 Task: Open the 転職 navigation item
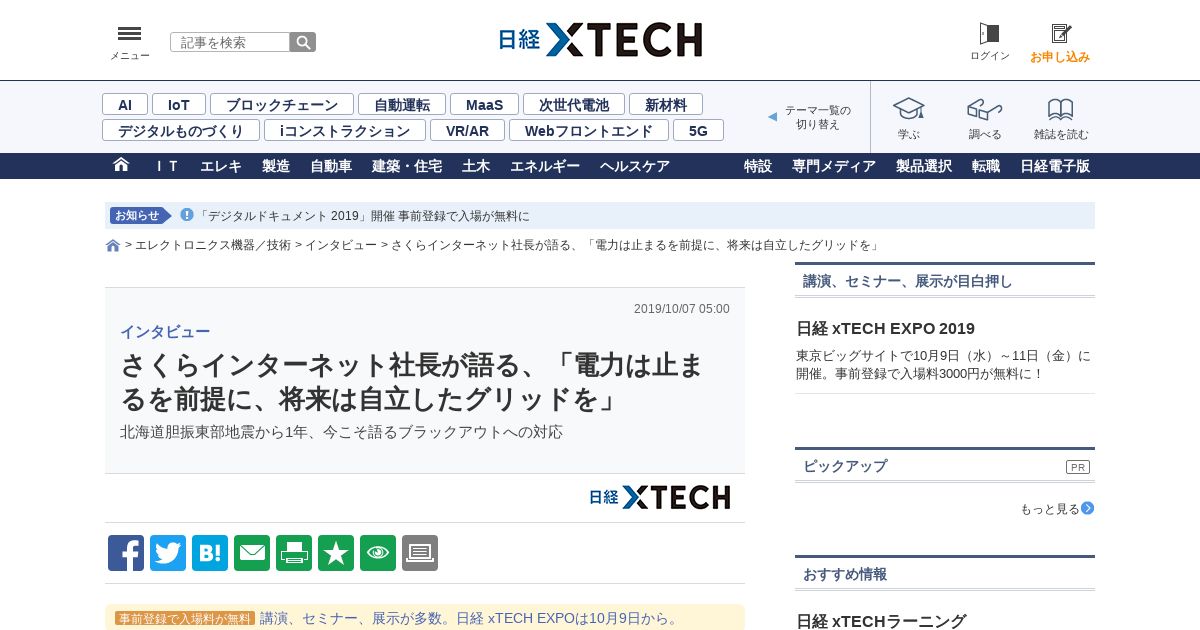click(986, 166)
